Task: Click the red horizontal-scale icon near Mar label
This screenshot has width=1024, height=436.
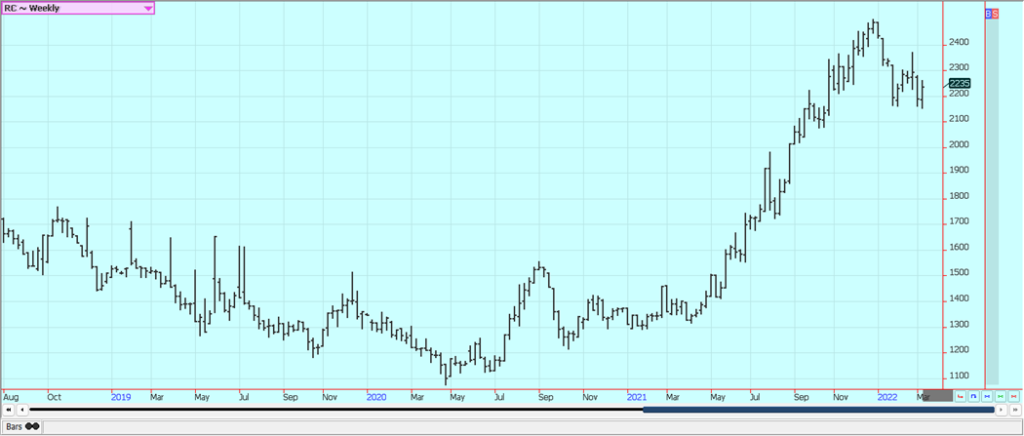Action: pos(960,396)
